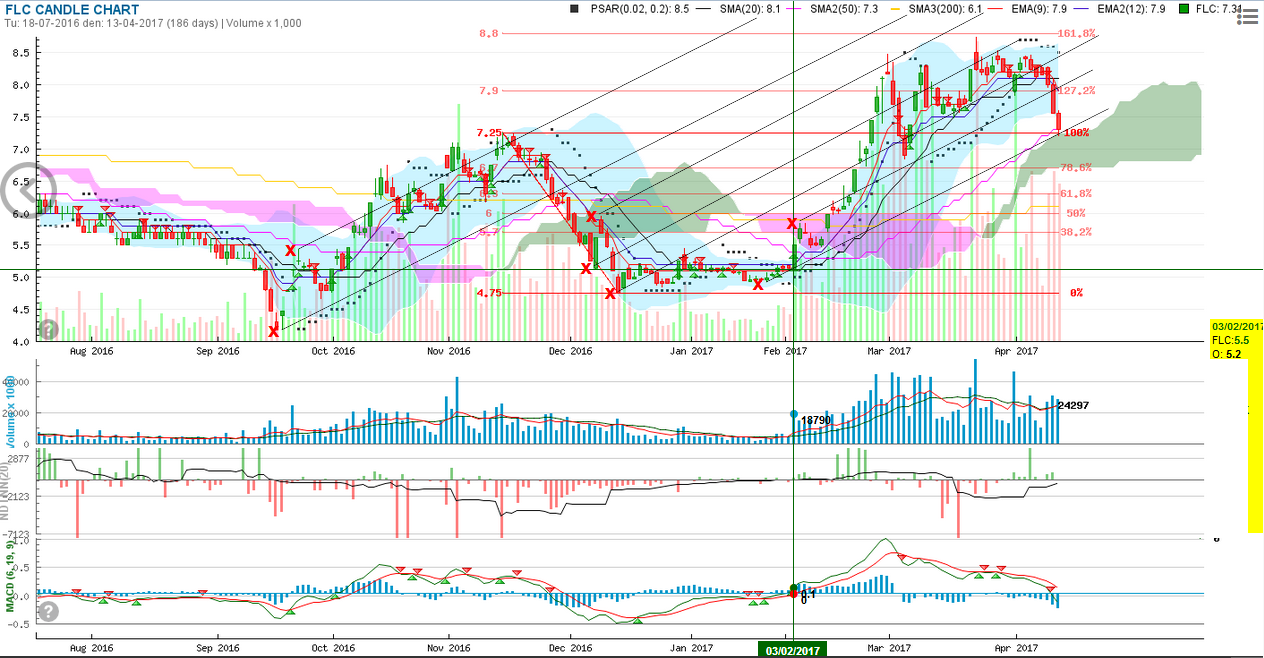Click the help question mark in candle chart
Image resolution: width=1264 pixels, height=658 pixels.
[47, 329]
